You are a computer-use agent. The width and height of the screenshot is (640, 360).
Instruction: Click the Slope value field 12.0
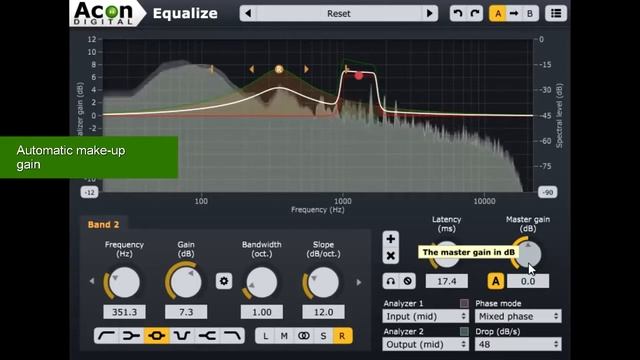[323, 312]
